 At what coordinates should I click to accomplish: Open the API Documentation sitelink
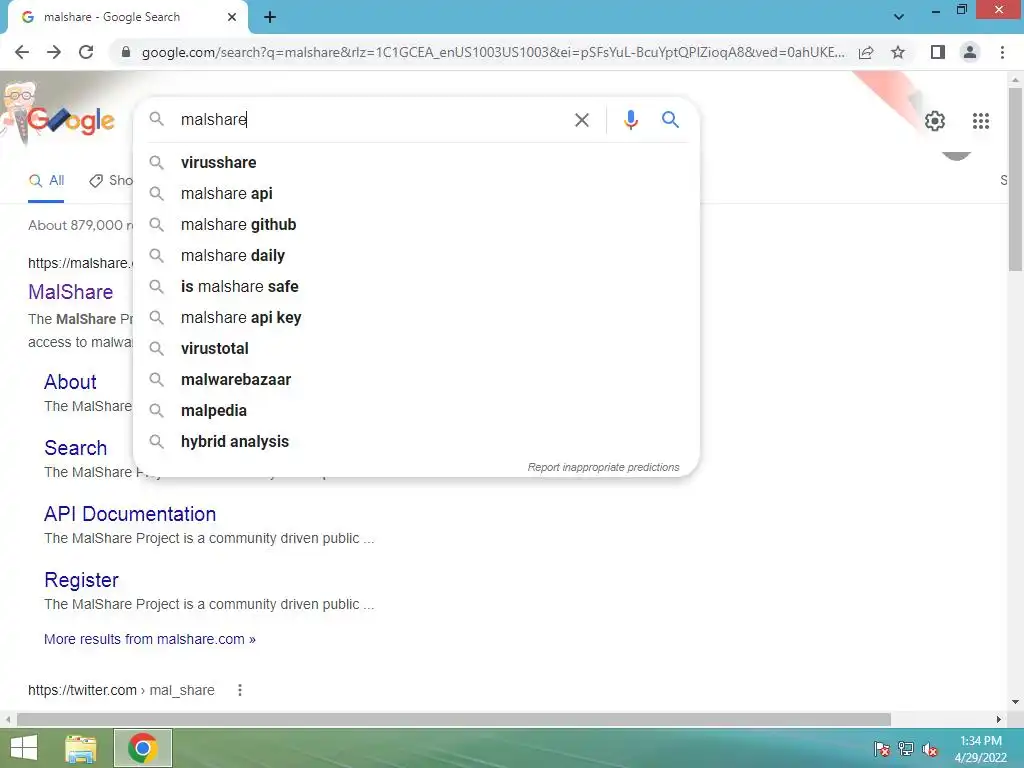tap(130, 514)
